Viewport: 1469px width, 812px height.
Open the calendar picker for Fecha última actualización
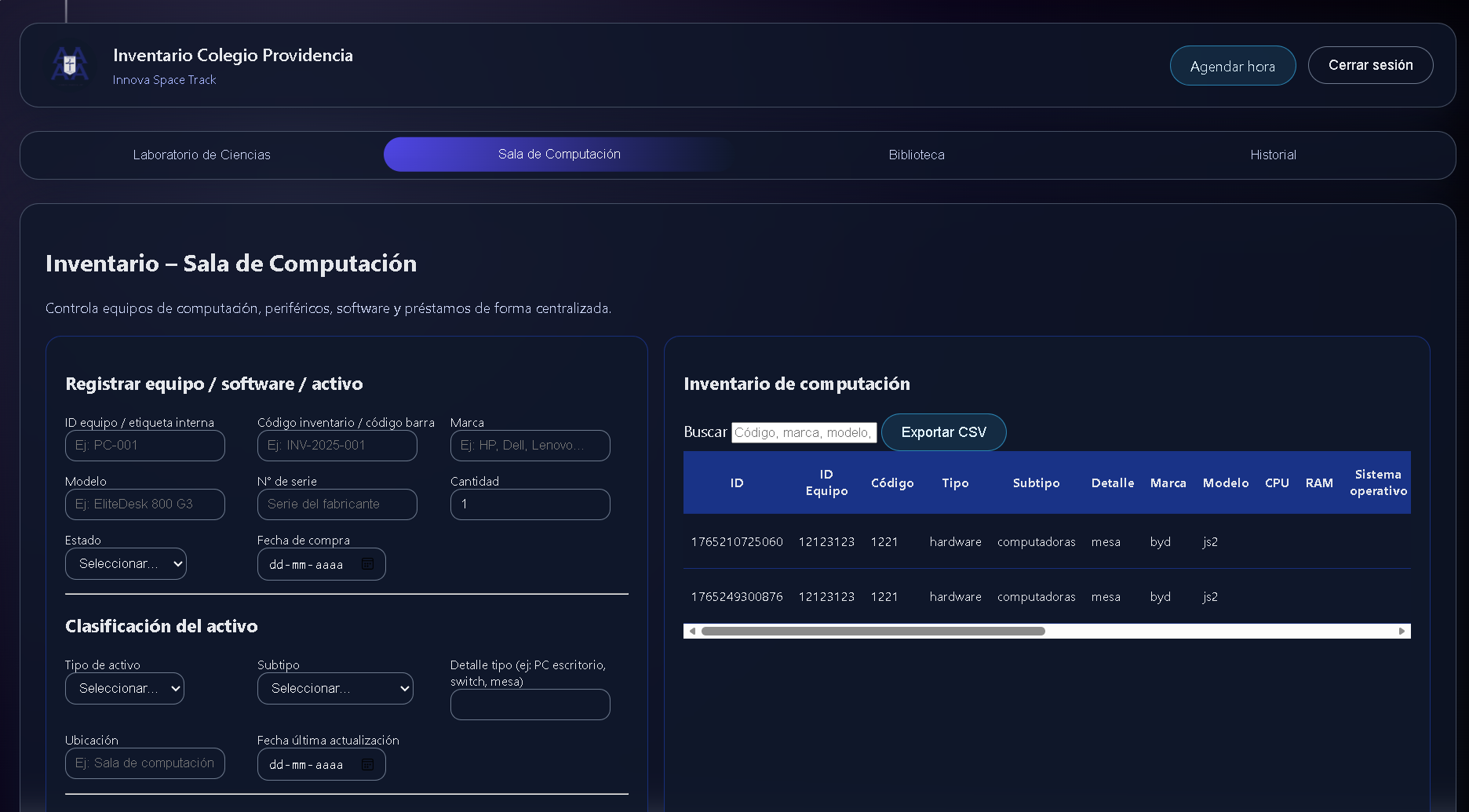pos(367,764)
